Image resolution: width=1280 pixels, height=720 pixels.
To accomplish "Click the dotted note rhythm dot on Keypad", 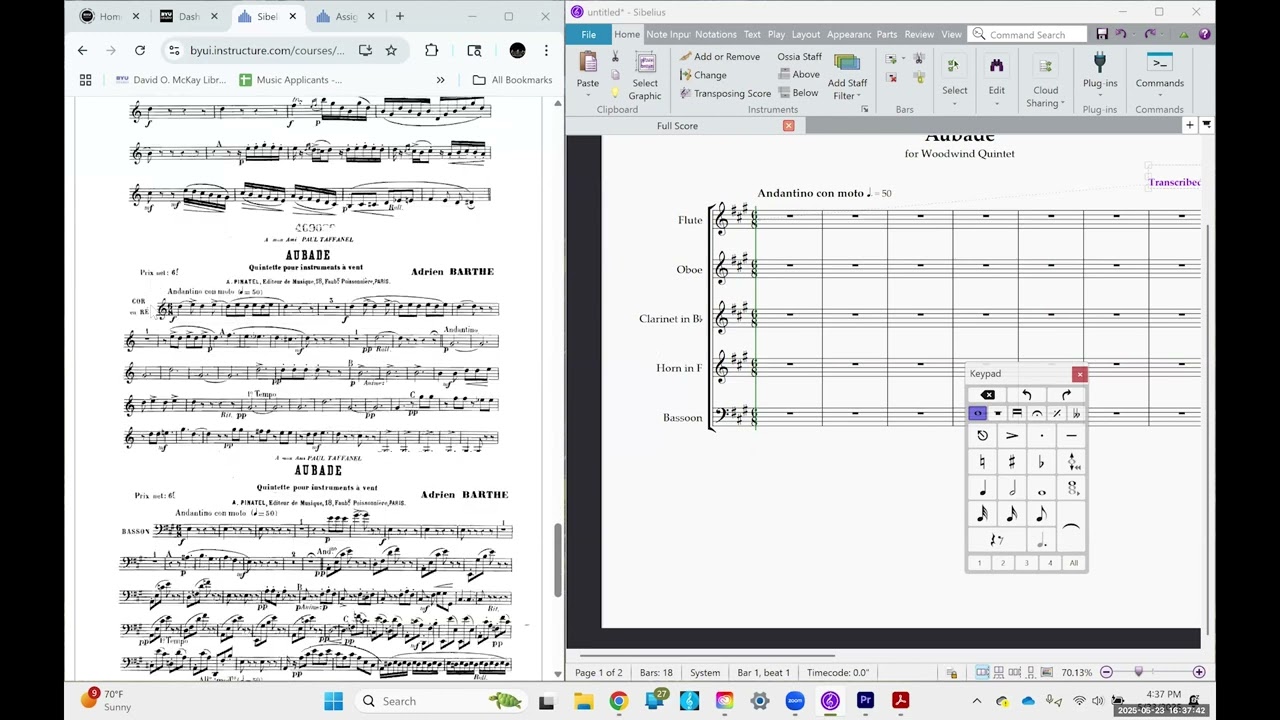I will click(1042, 540).
